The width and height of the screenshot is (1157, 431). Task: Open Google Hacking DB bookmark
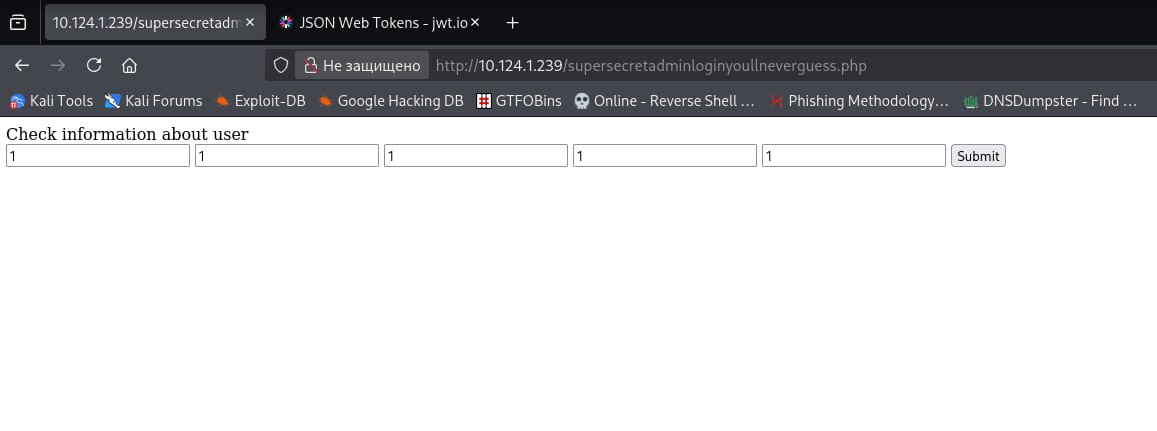click(390, 101)
